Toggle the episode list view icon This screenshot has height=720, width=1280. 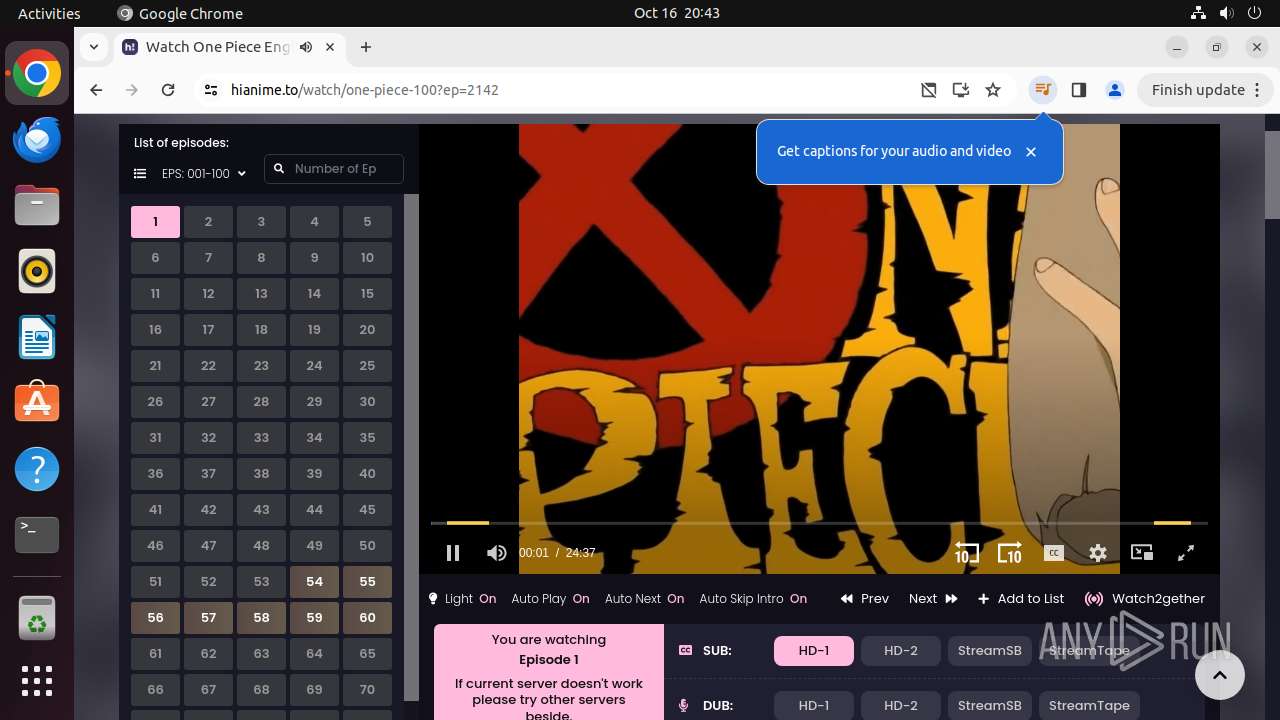pos(140,174)
